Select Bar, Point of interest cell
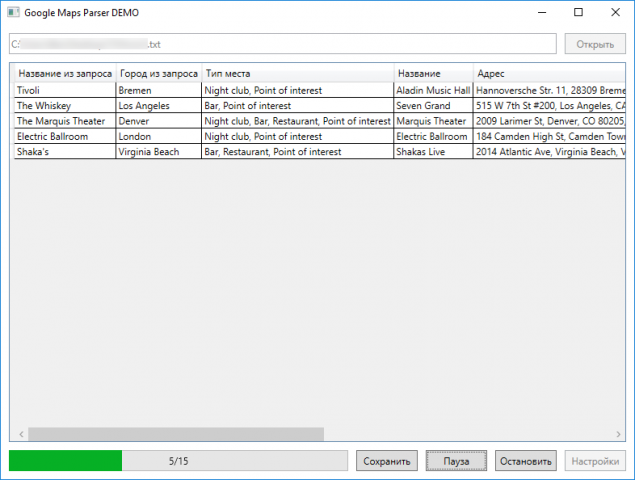Viewport: 635px width, 480px height. 298,105
